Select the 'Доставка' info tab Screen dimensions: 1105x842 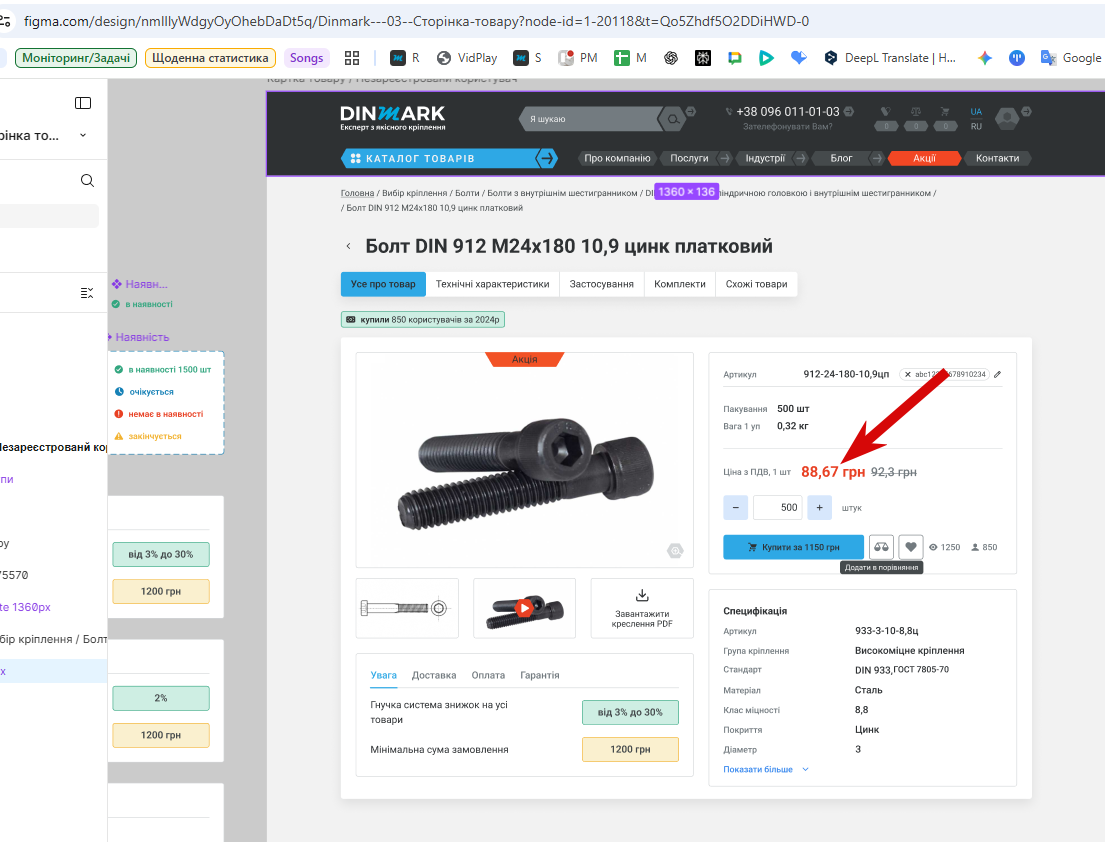point(434,675)
